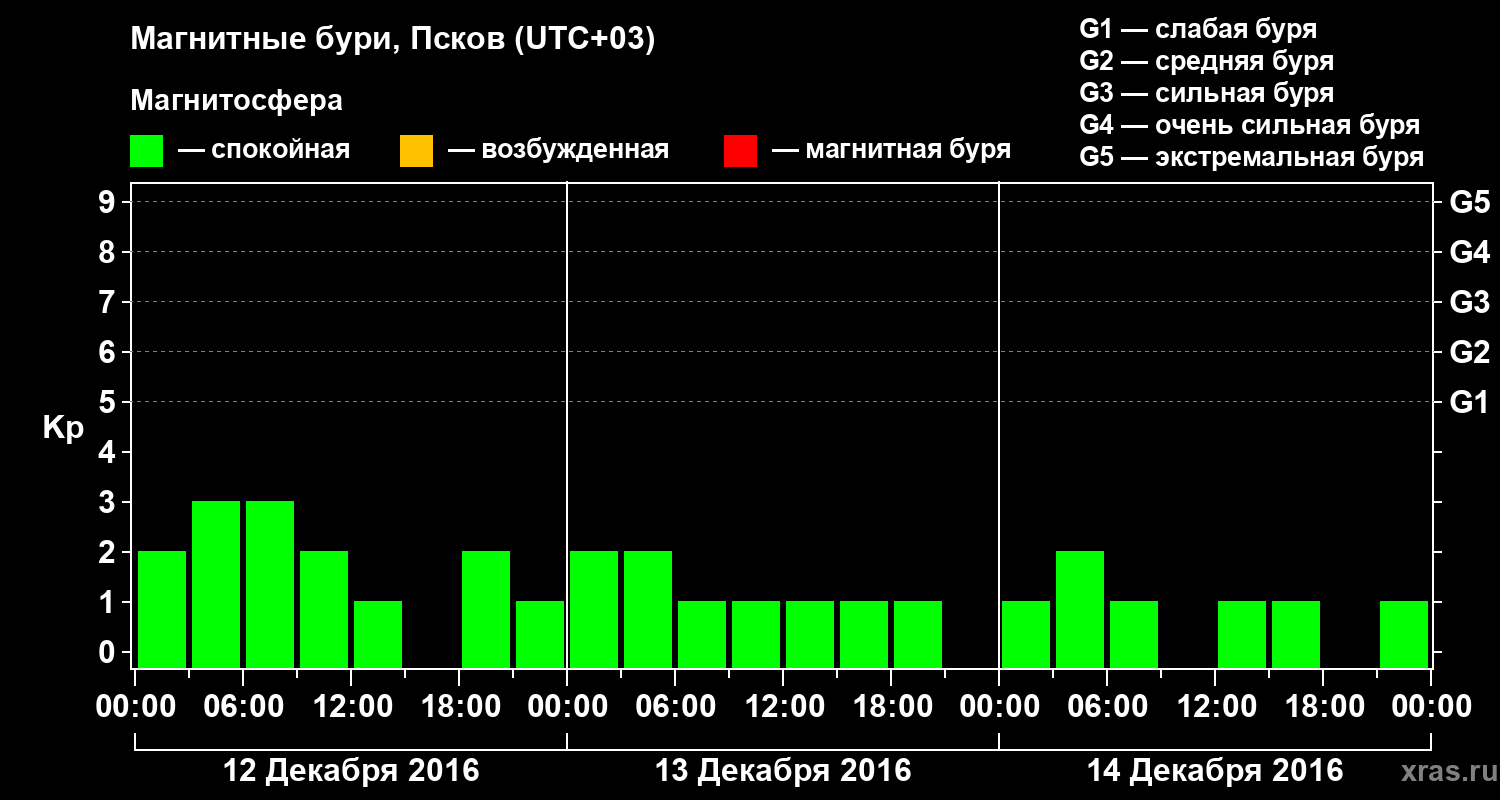The image size is (1500, 800).
Task: Click 14 December's 03:00–06:00 bar (Kp 2)
Action: point(1080,609)
